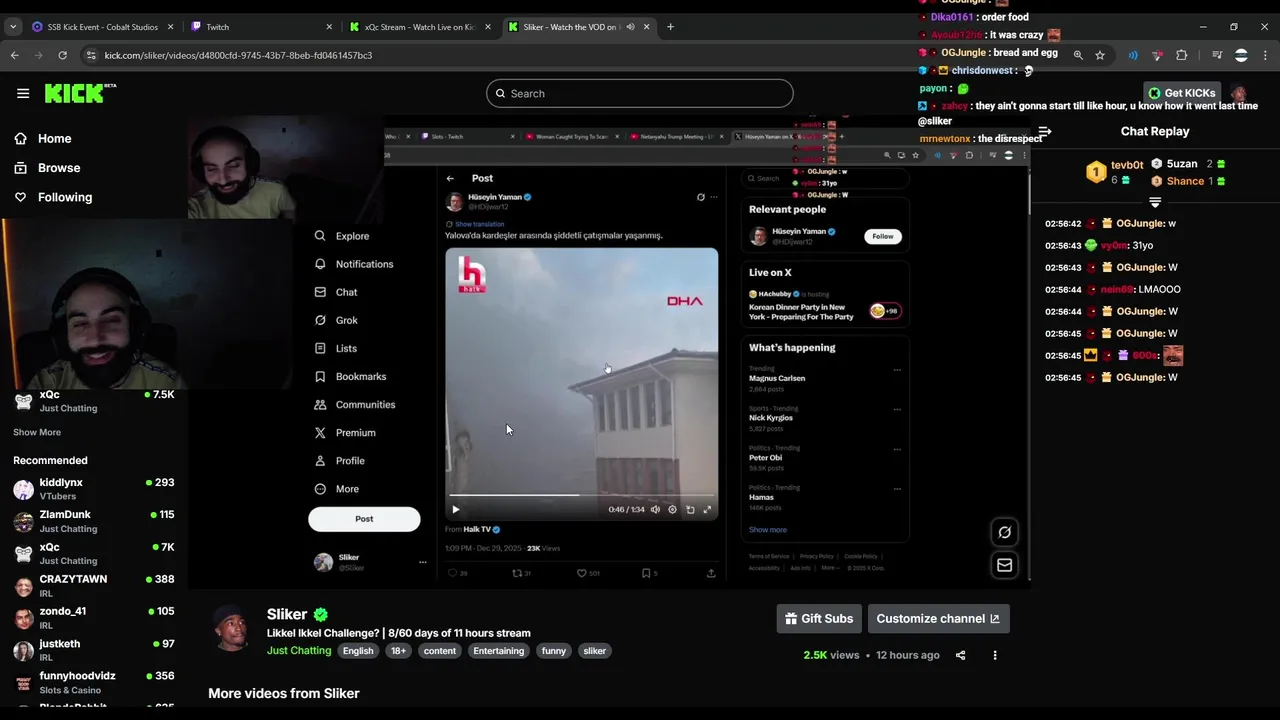Open zondo_41 recommended channel
The height and width of the screenshot is (720, 1280).
(x=94, y=617)
